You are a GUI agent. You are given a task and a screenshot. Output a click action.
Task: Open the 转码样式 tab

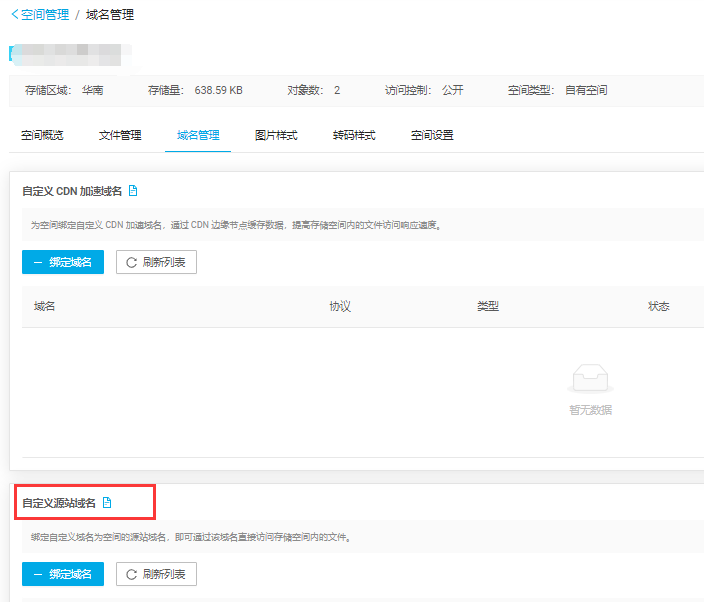tap(354, 135)
